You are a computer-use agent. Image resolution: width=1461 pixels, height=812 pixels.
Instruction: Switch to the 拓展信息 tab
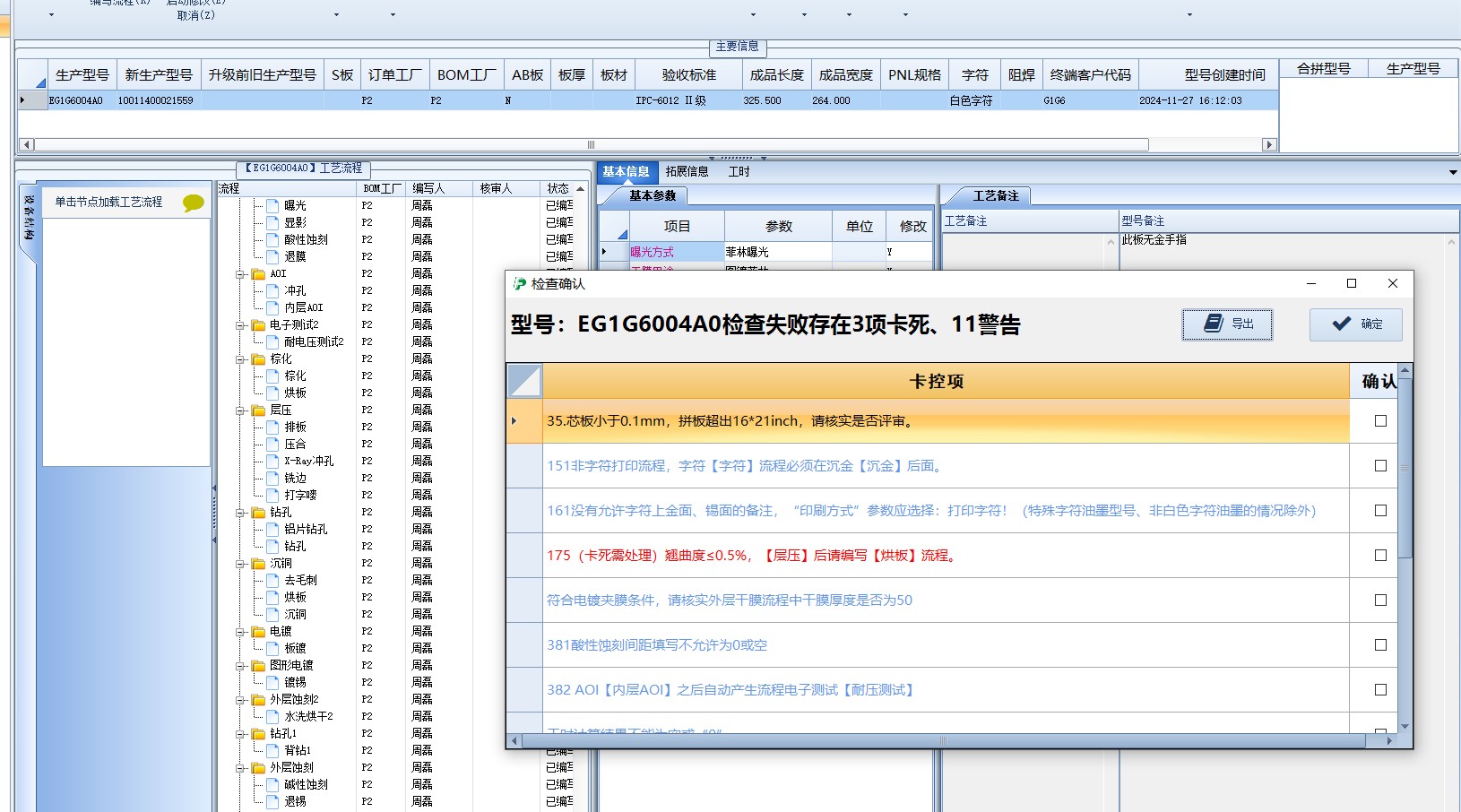687,171
